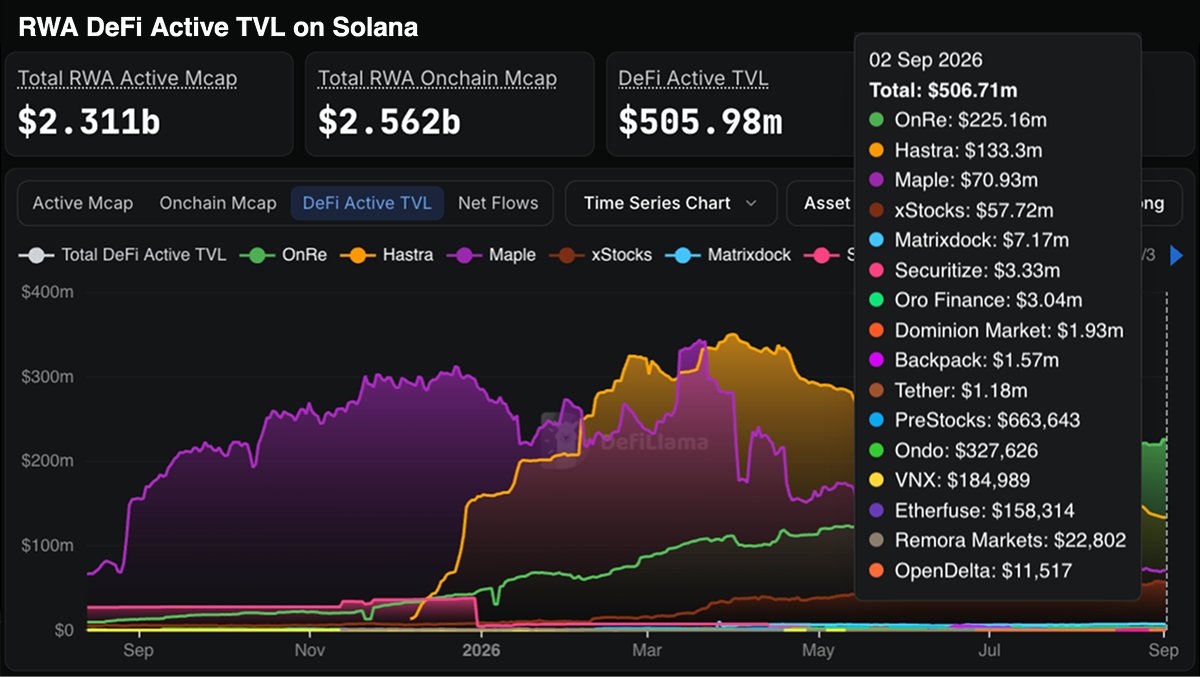The width and height of the screenshot is (1200, 677).
Task: Click the Mar x-axis label
Action: [647, 651]
